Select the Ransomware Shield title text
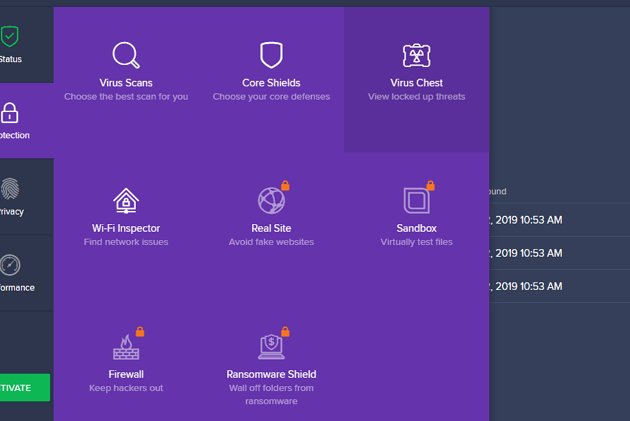The width and height of the screenshot is (630, 421). [271, 374]
